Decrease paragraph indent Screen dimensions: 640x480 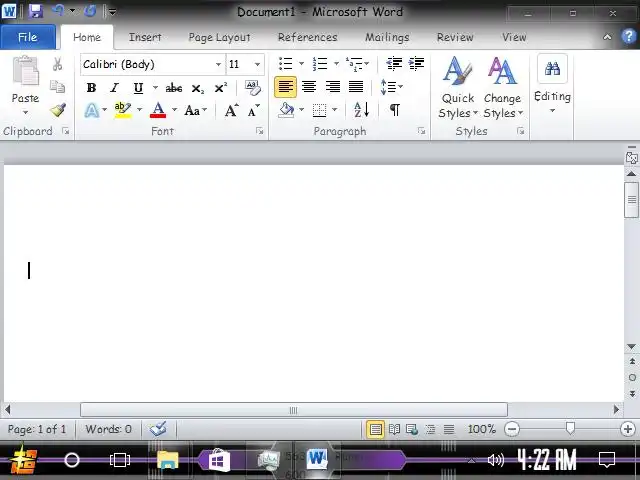(x=394, y=64)
